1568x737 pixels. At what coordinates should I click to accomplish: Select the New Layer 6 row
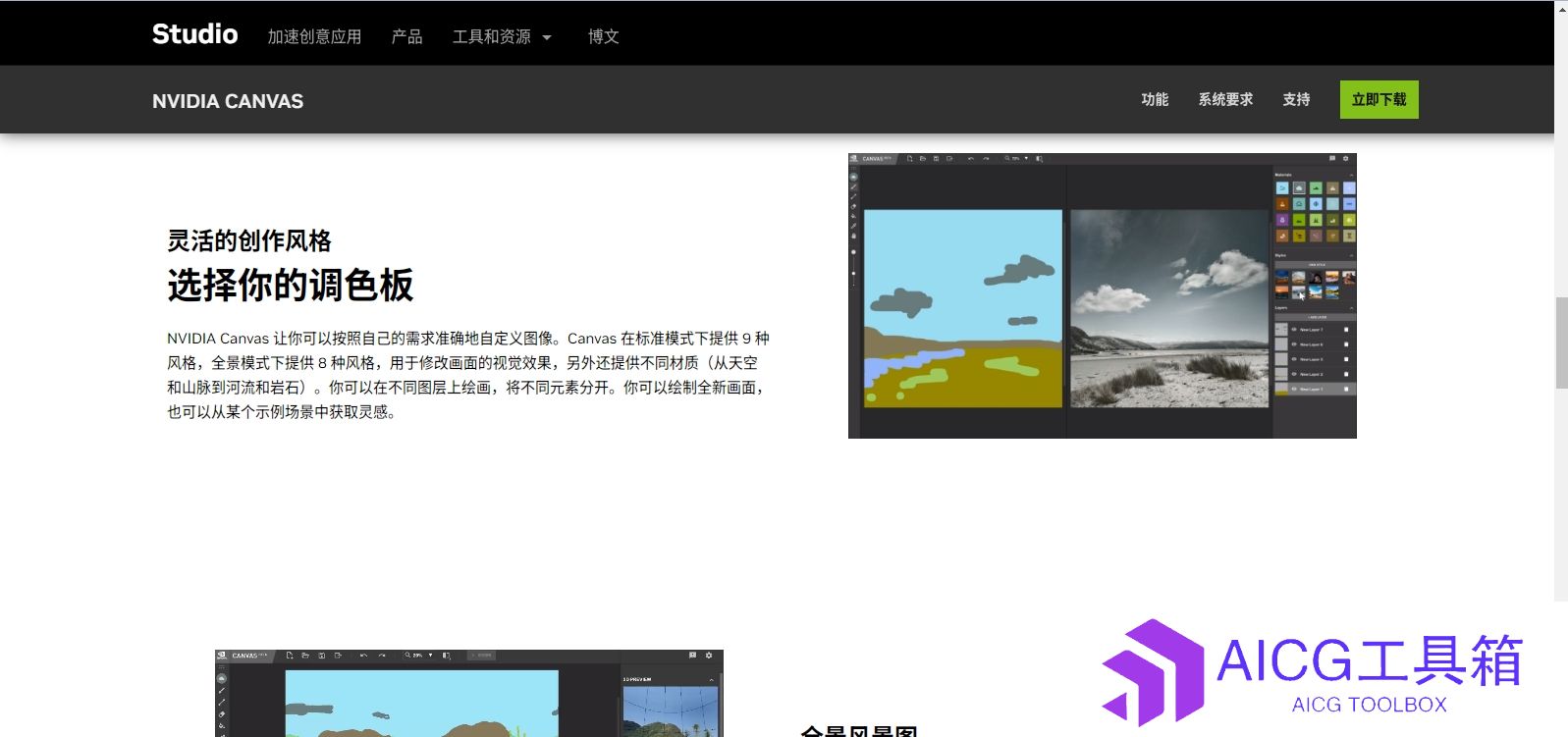pyautogui.click(x=1316, y=344)
